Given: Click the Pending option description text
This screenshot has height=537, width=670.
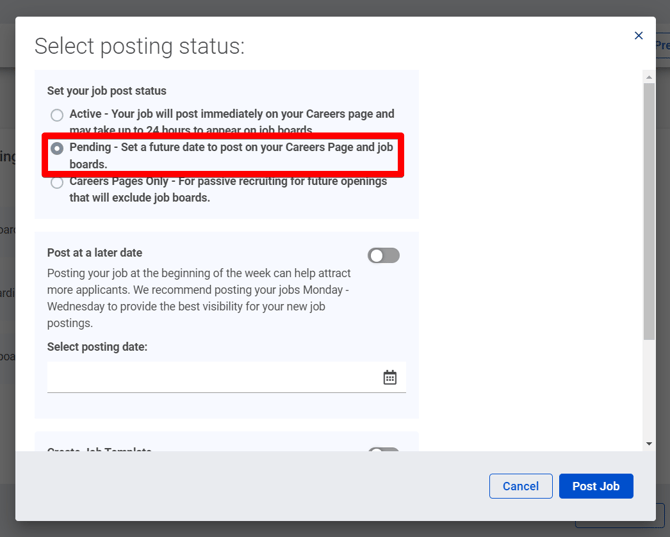Looking at the screenshot, I should [x=231, y=155].
